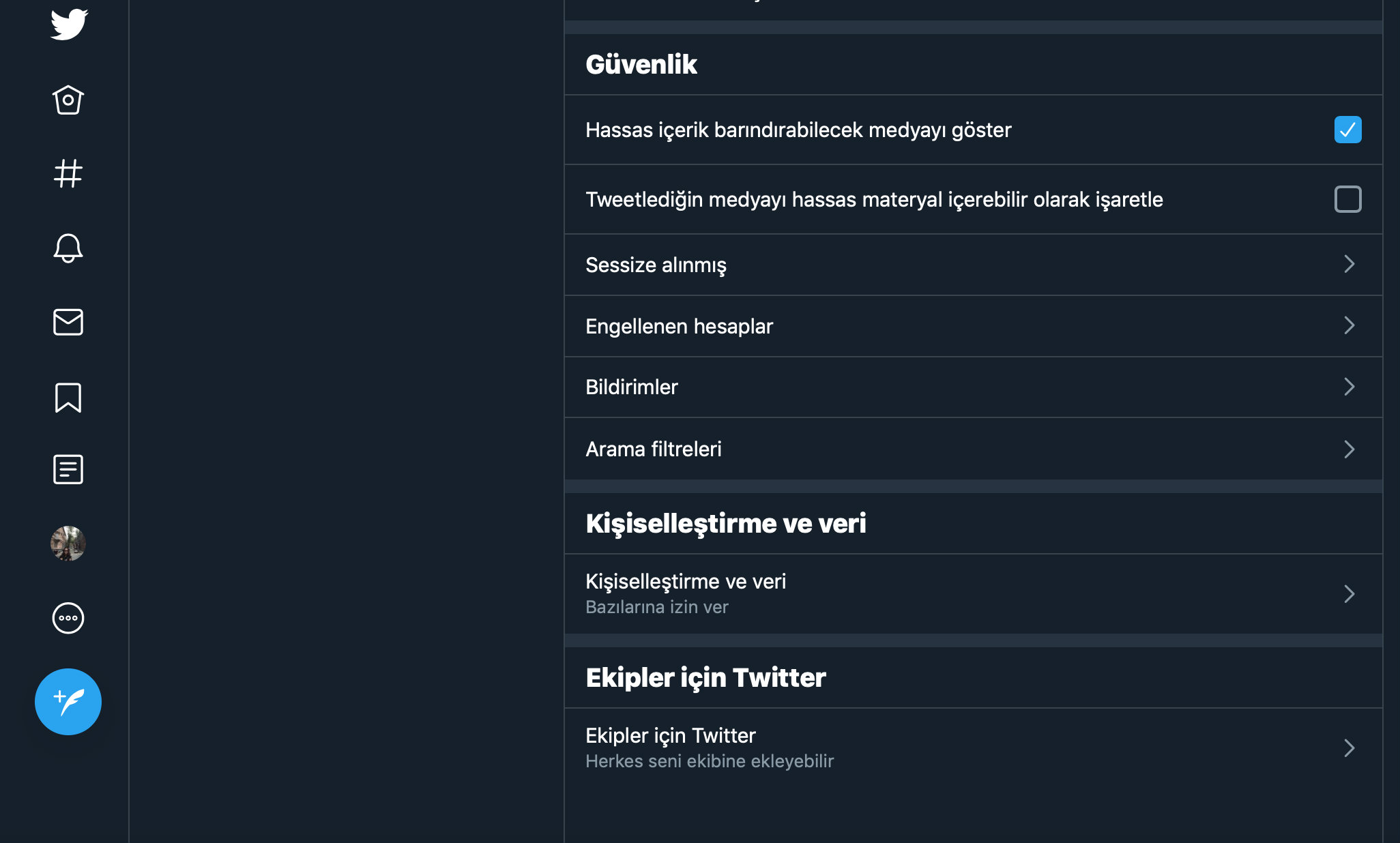Open the Bookmarks icon in sidebar
This screenshot has width=1400, height=843.
click(x=68, y=397)
